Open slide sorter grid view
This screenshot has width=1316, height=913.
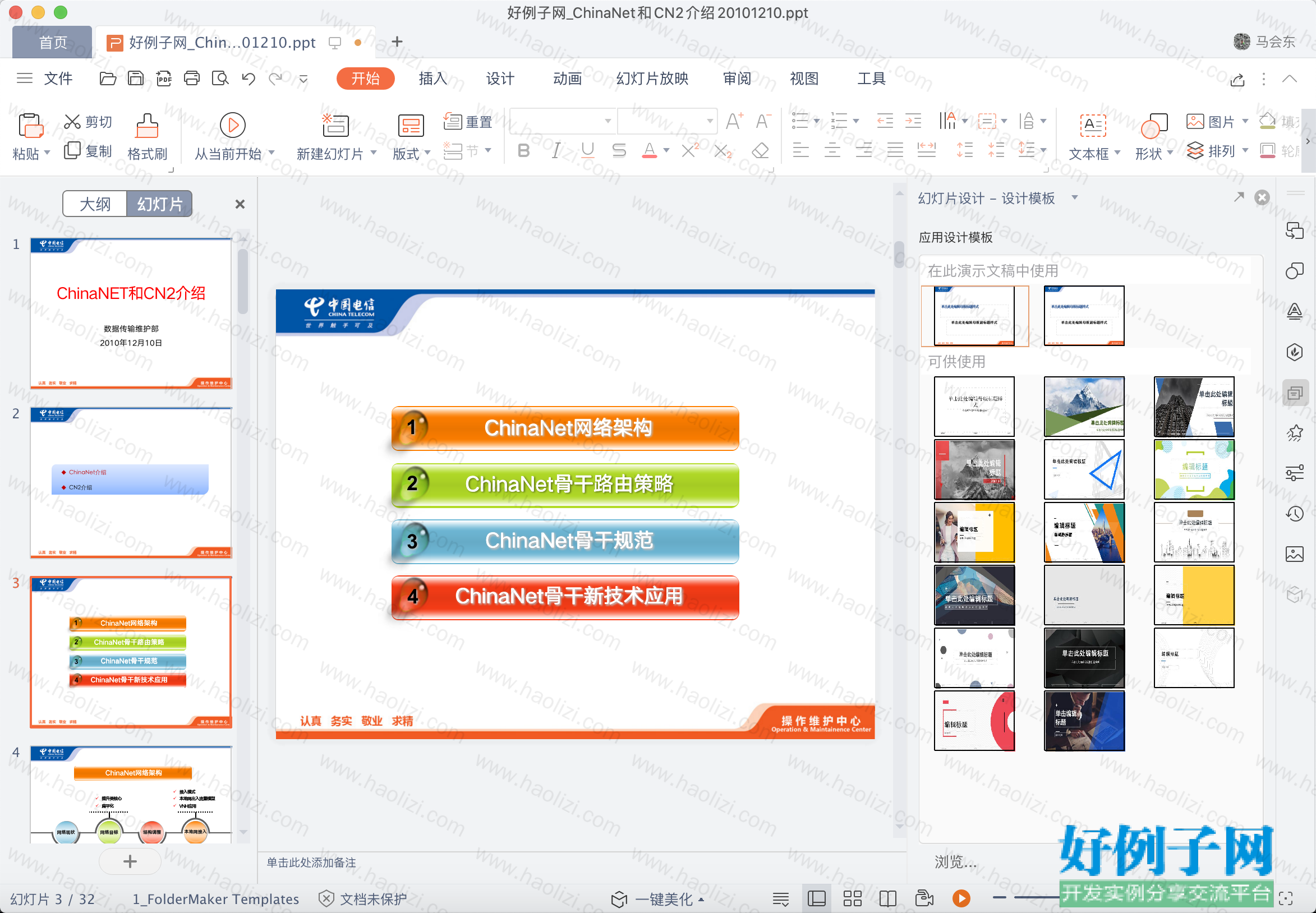click(853, 898)
